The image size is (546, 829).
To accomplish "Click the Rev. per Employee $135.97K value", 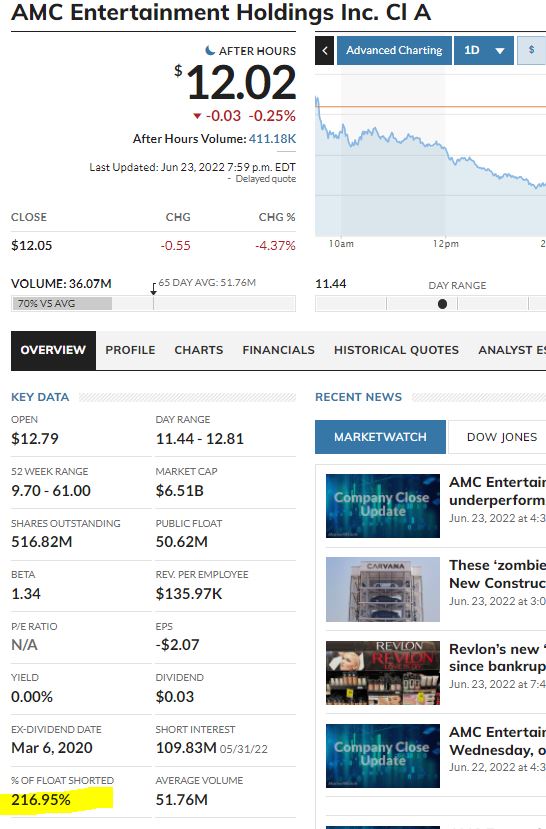I will [x=189, y=594].
